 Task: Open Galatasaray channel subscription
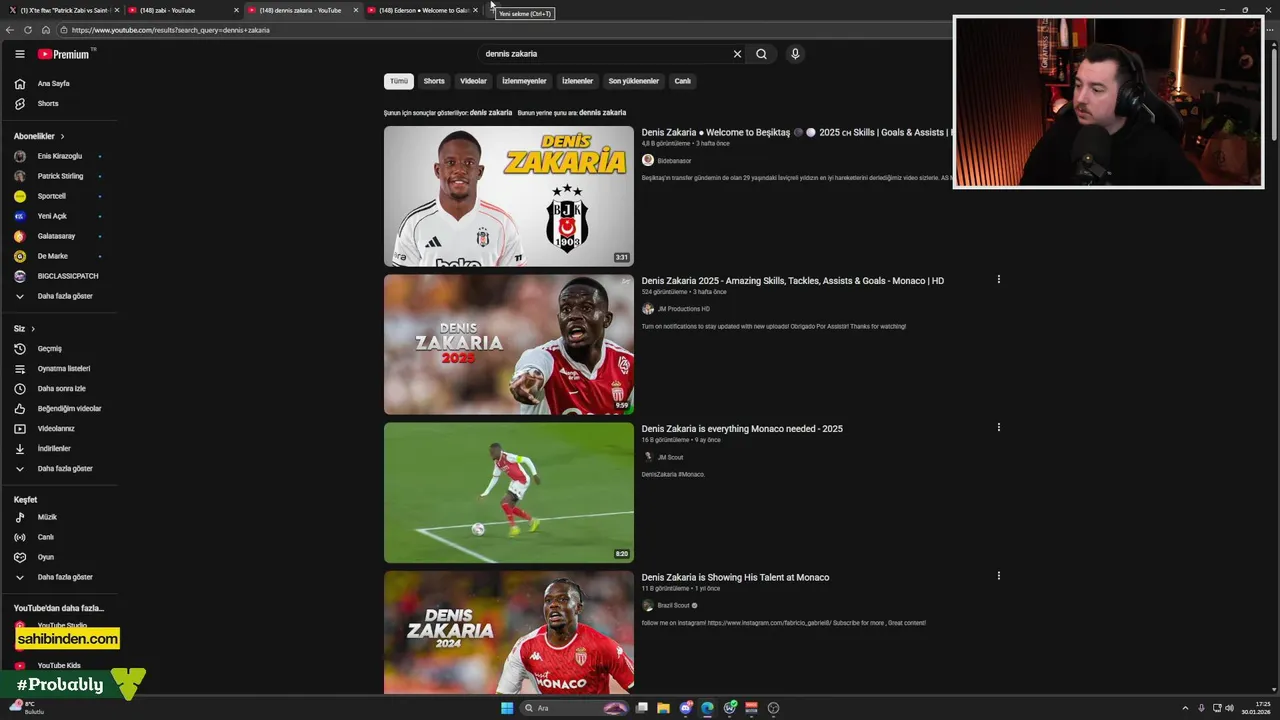pos(58,236)
